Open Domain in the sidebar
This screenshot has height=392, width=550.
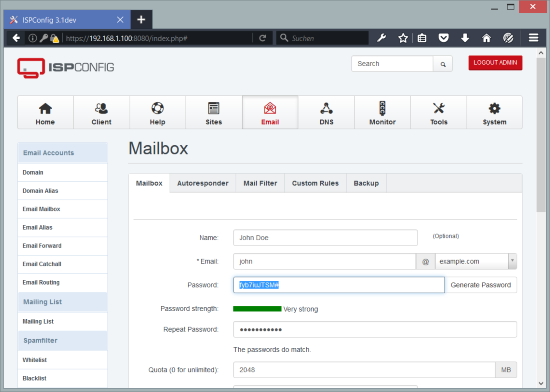[x=62, y=173]
